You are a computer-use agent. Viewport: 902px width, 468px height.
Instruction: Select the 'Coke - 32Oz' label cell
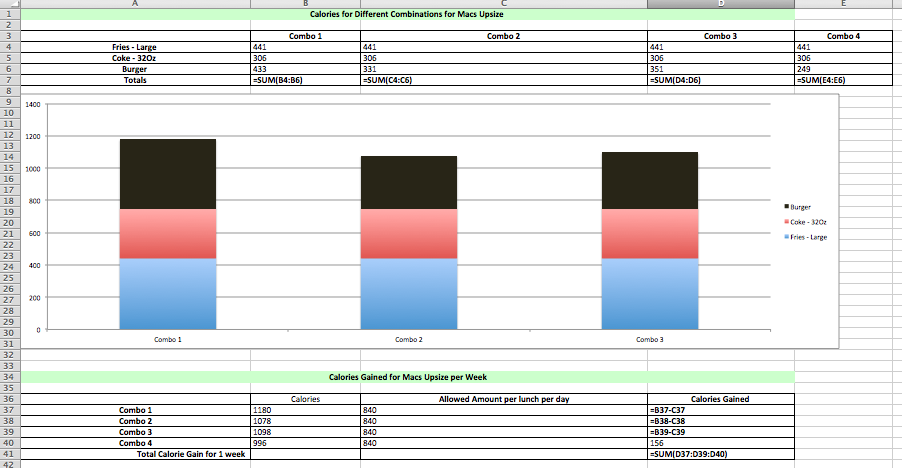pyautogui.click(x=136, y=58)
